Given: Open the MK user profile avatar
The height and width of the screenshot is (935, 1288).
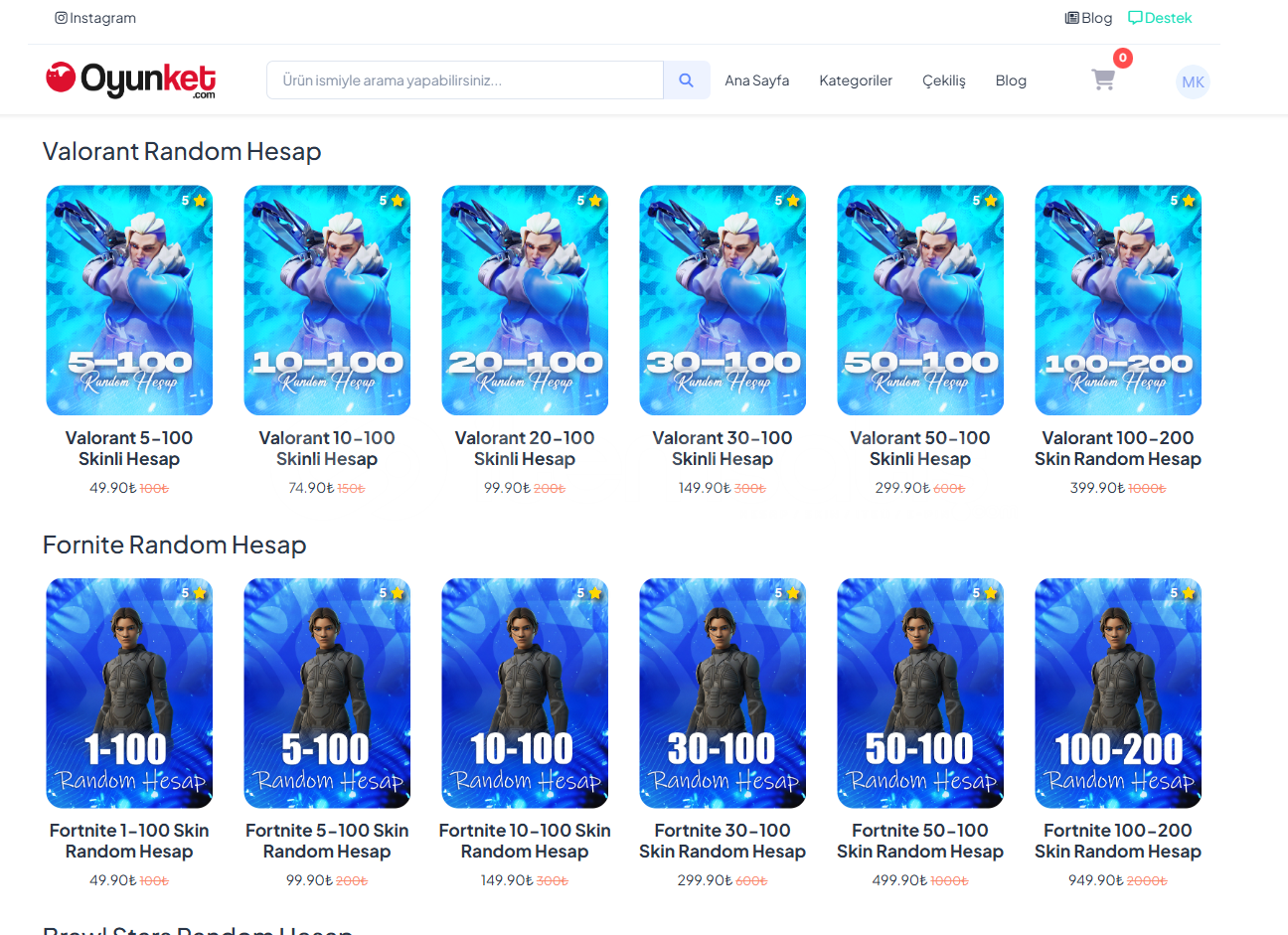Looking at the screenshot, I should pos(1193,82).
